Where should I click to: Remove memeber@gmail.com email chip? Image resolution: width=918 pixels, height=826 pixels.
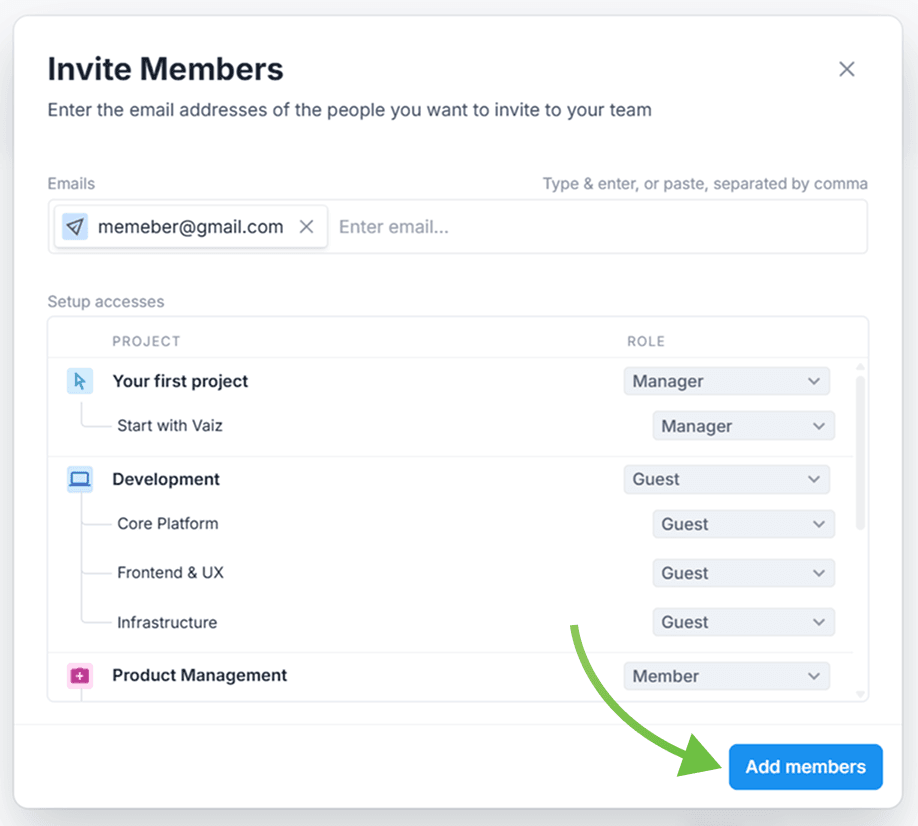coord(307,227)
